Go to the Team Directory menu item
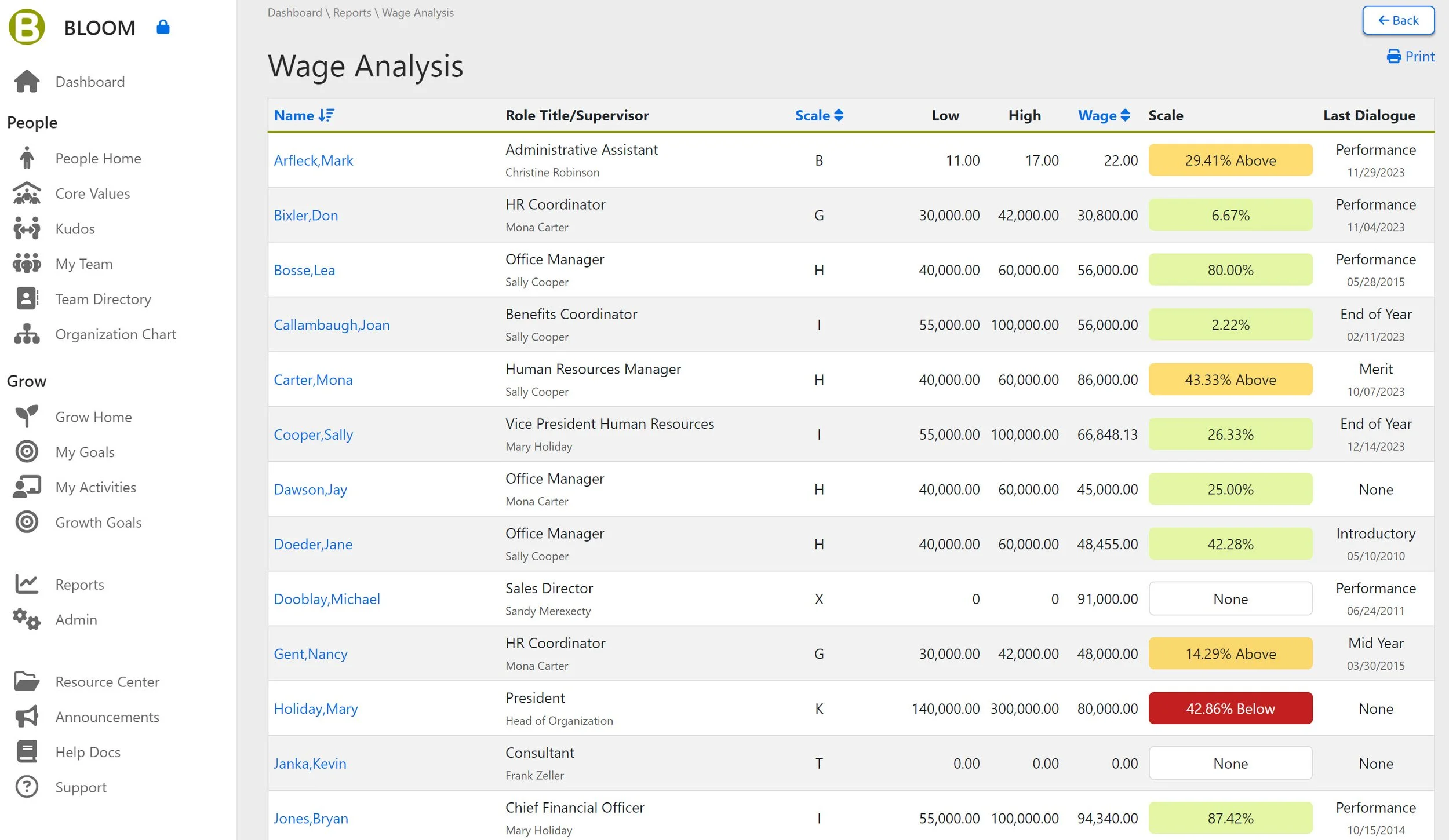 point(103,299)
